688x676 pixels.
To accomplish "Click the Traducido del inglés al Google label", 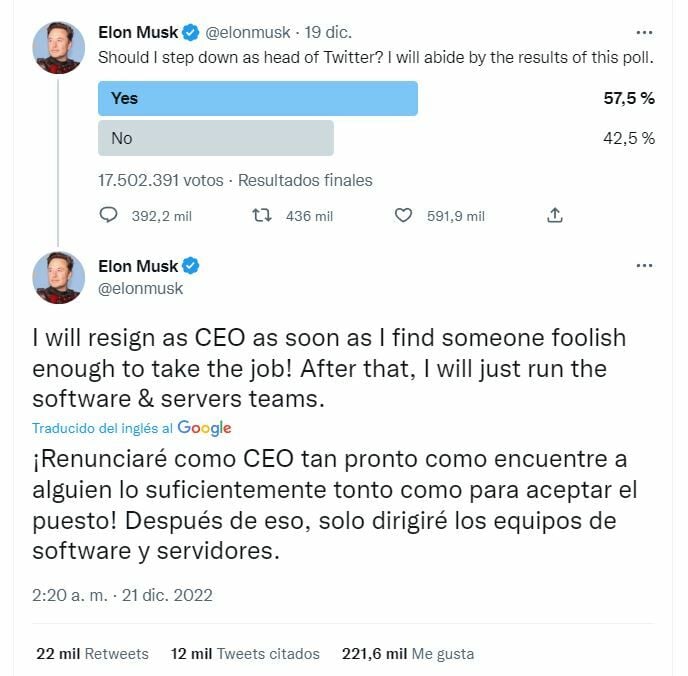I will (131, 428).
